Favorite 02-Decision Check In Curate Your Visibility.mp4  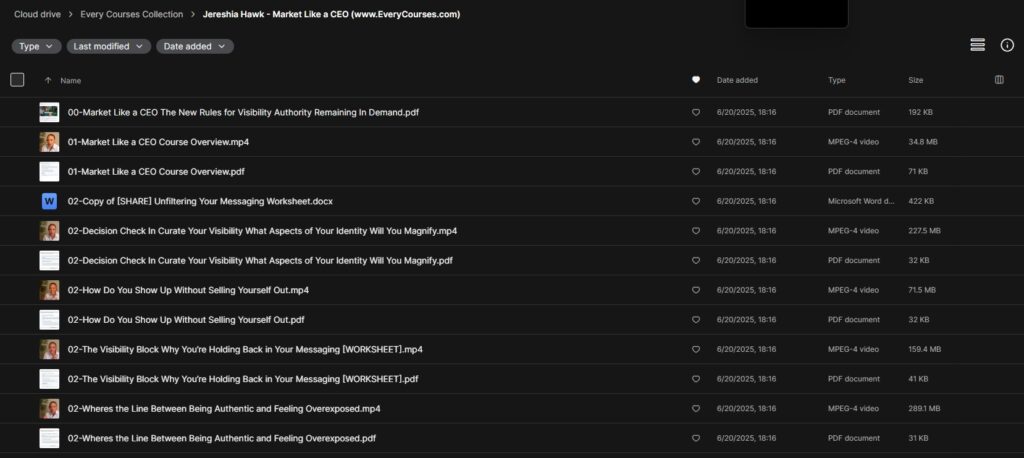tap(696, 231)
